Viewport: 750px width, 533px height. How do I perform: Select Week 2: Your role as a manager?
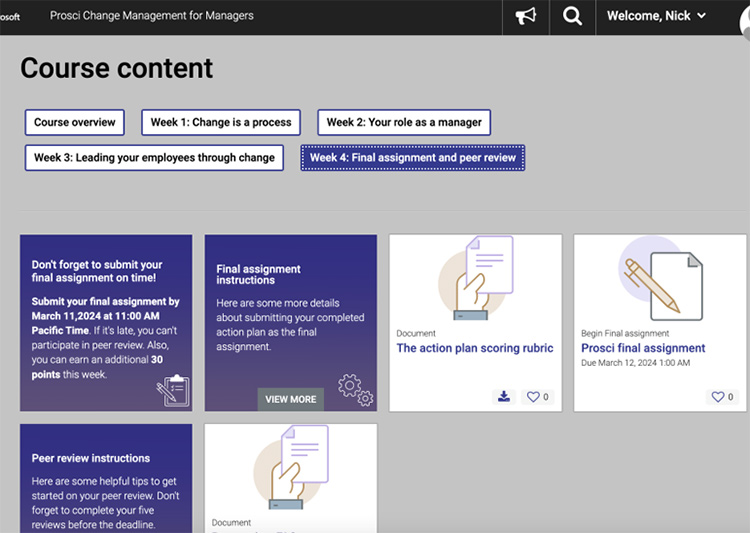click(x=404, y=123)
